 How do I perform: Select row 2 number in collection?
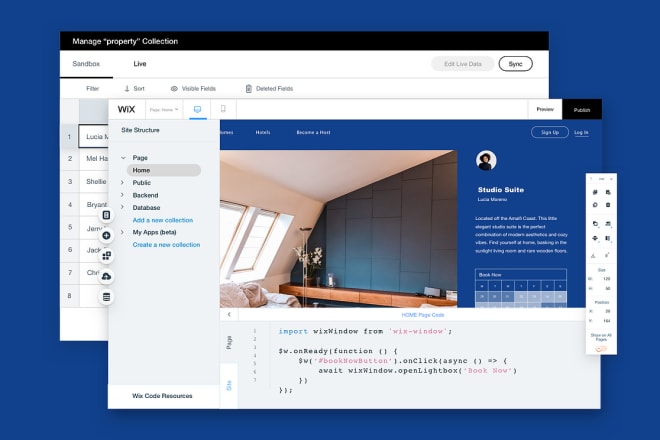(70, 159)
